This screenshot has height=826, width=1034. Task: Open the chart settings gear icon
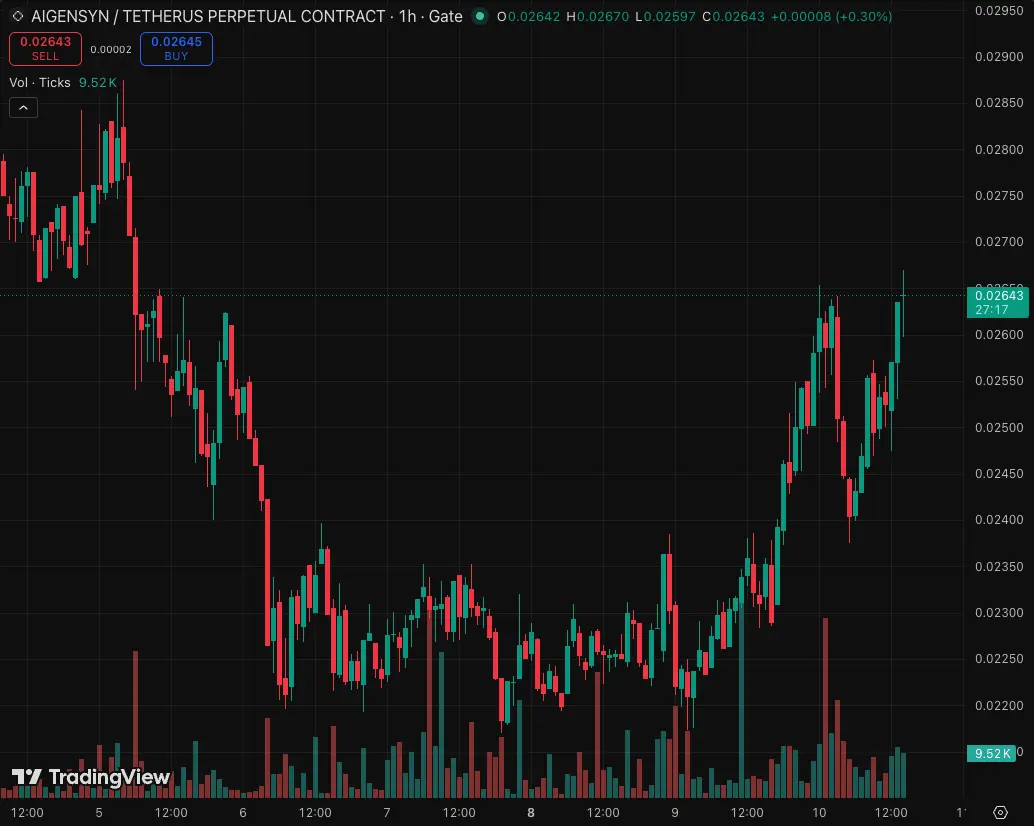(x=1000, y=813)
